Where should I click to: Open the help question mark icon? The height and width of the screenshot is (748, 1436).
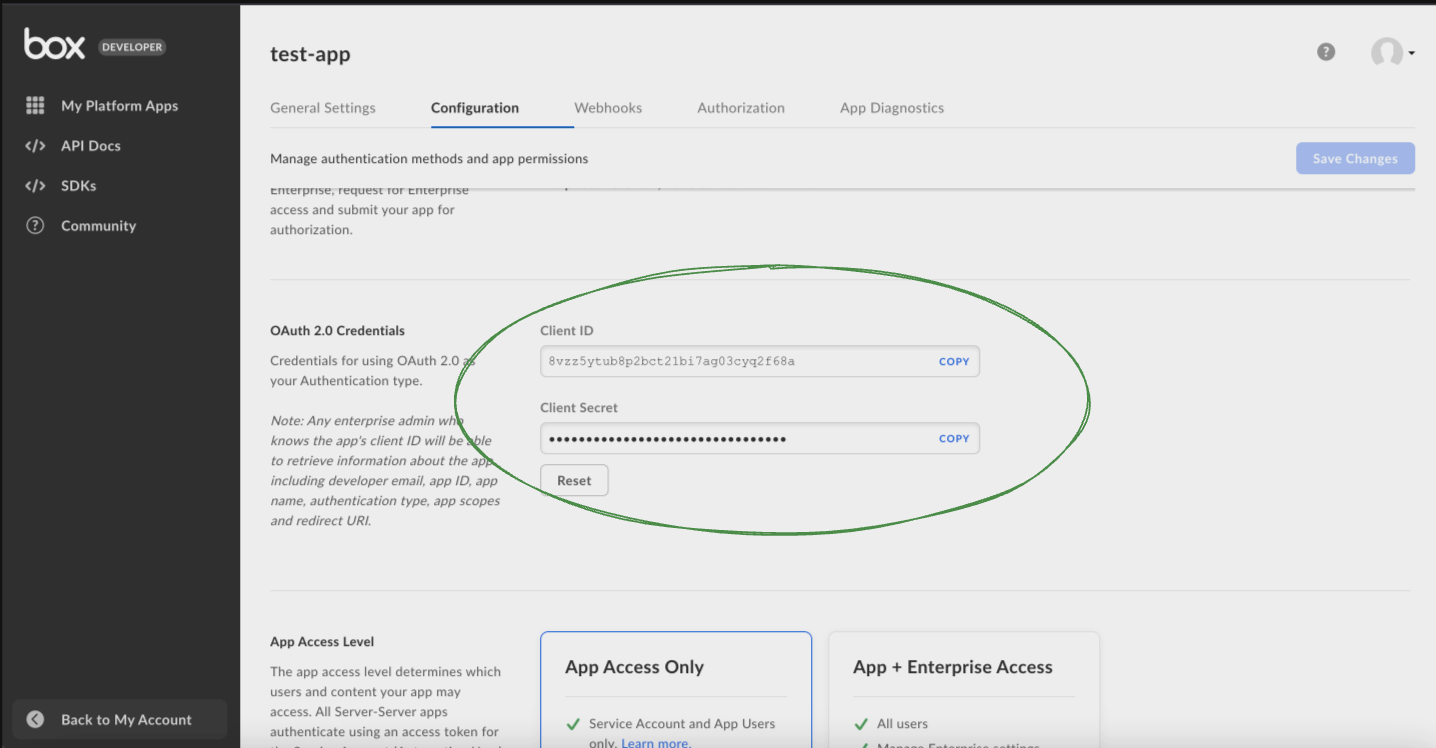[x=1326, y=52]
